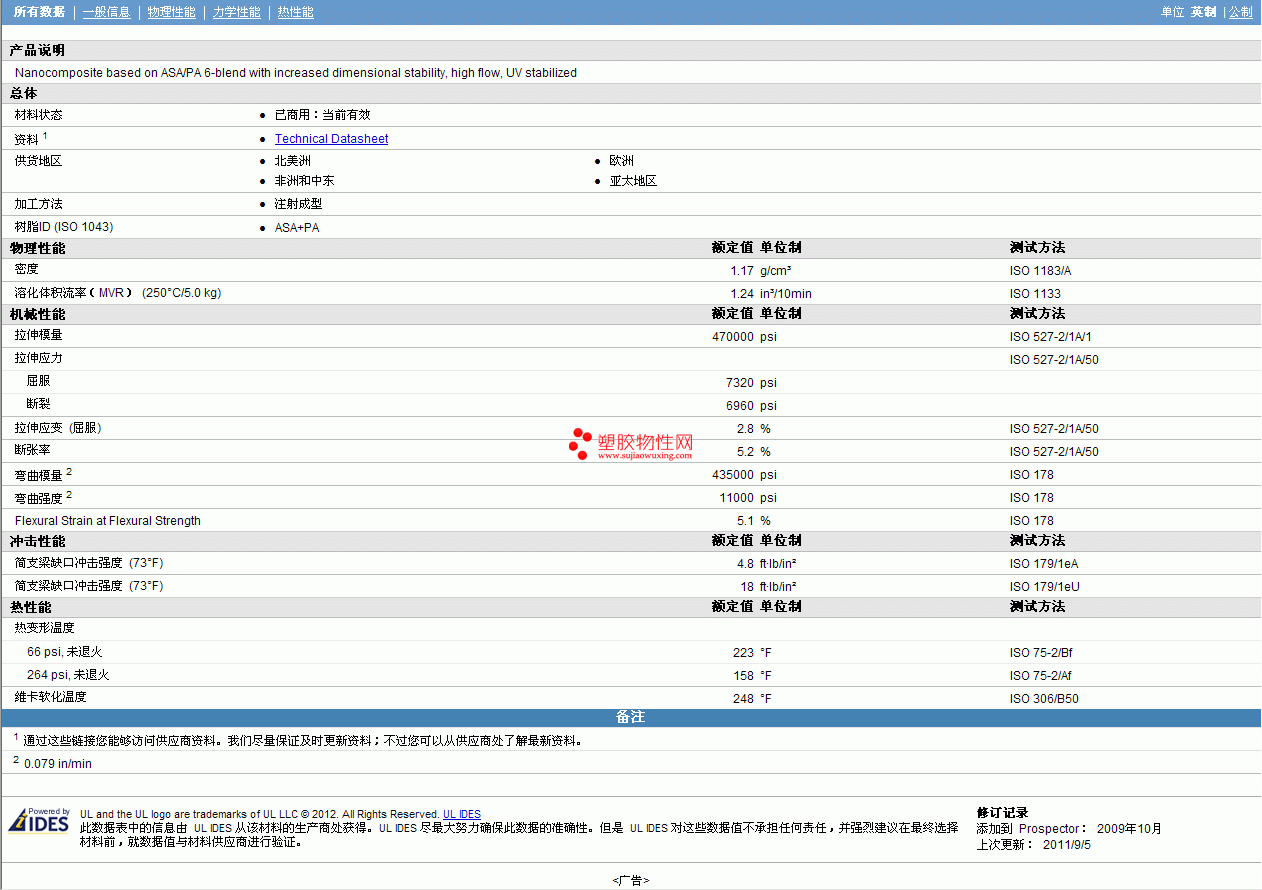Viewport: 1262px width, 890px height.
Task: Select the density value 1.17
Action: (741, 271)
